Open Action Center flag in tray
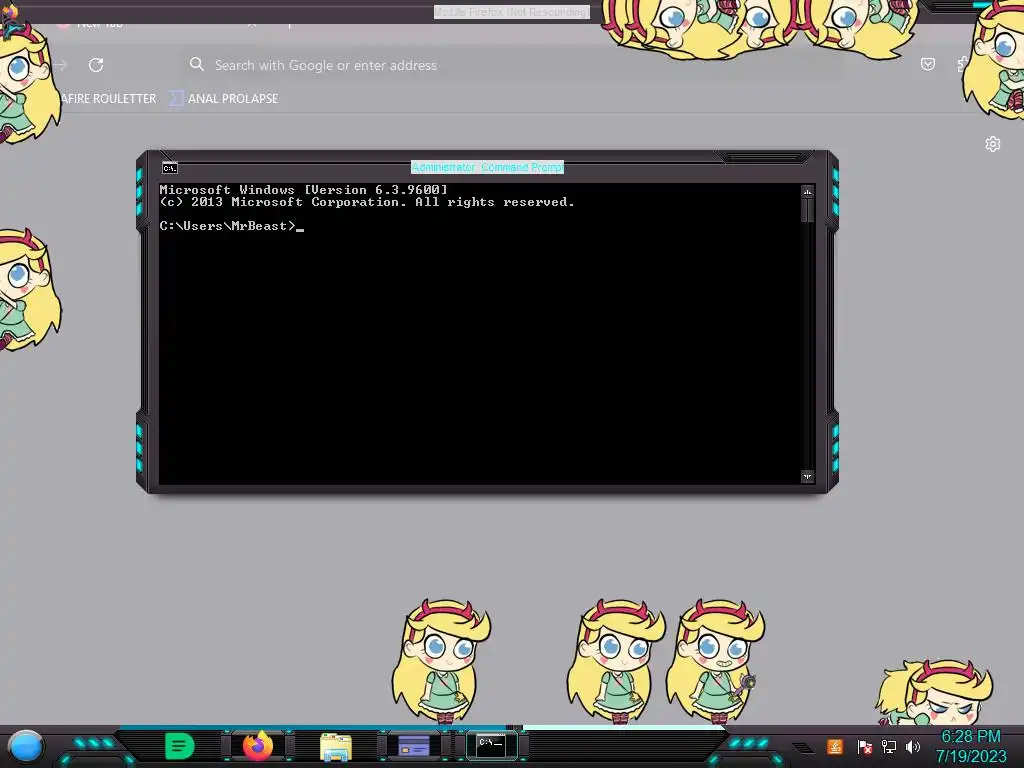The height and width of the screenshot is (768, 1024). pyautogui.click(x=865, y=747)
